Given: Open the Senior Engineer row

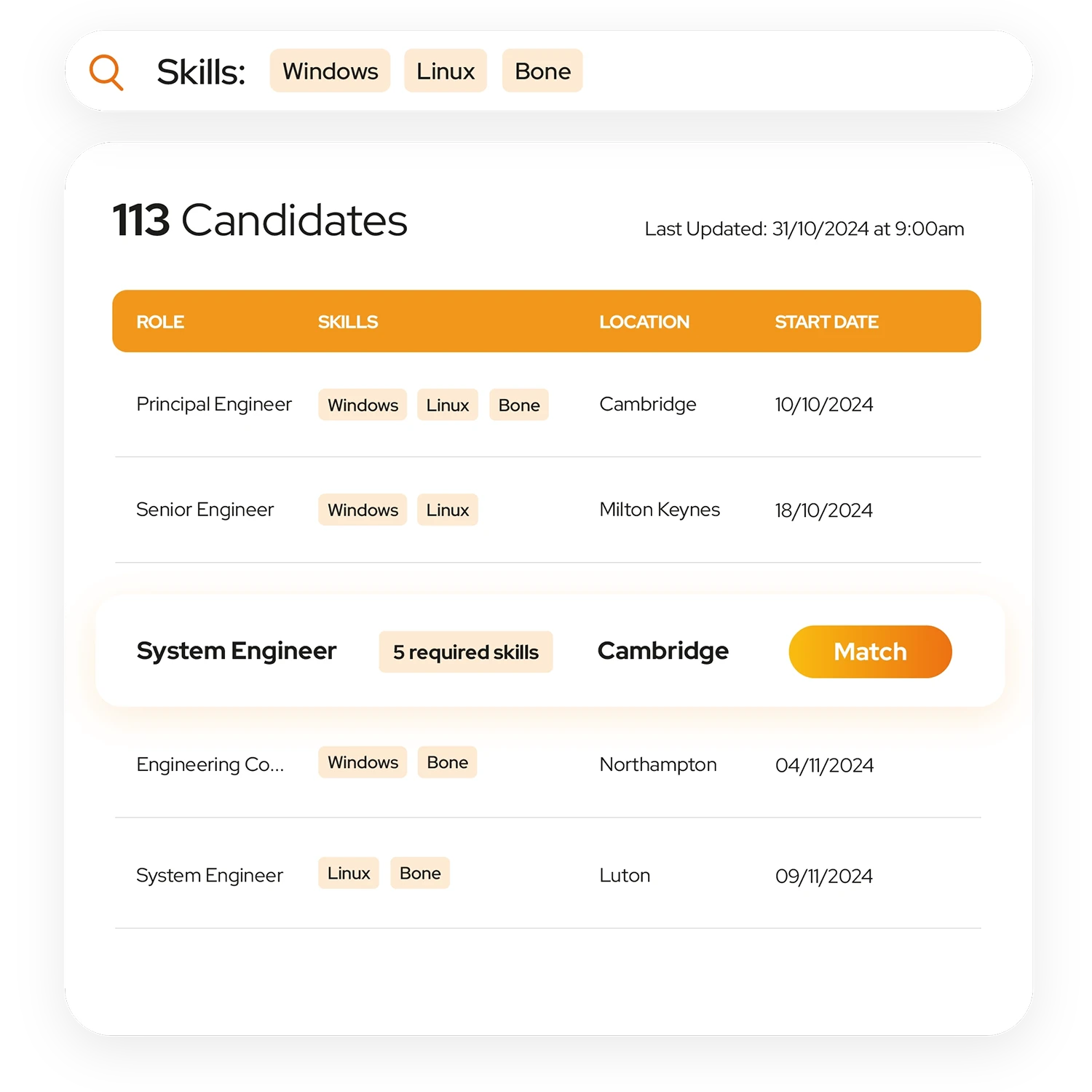Looking at the screenshot, I should [547, 510].
